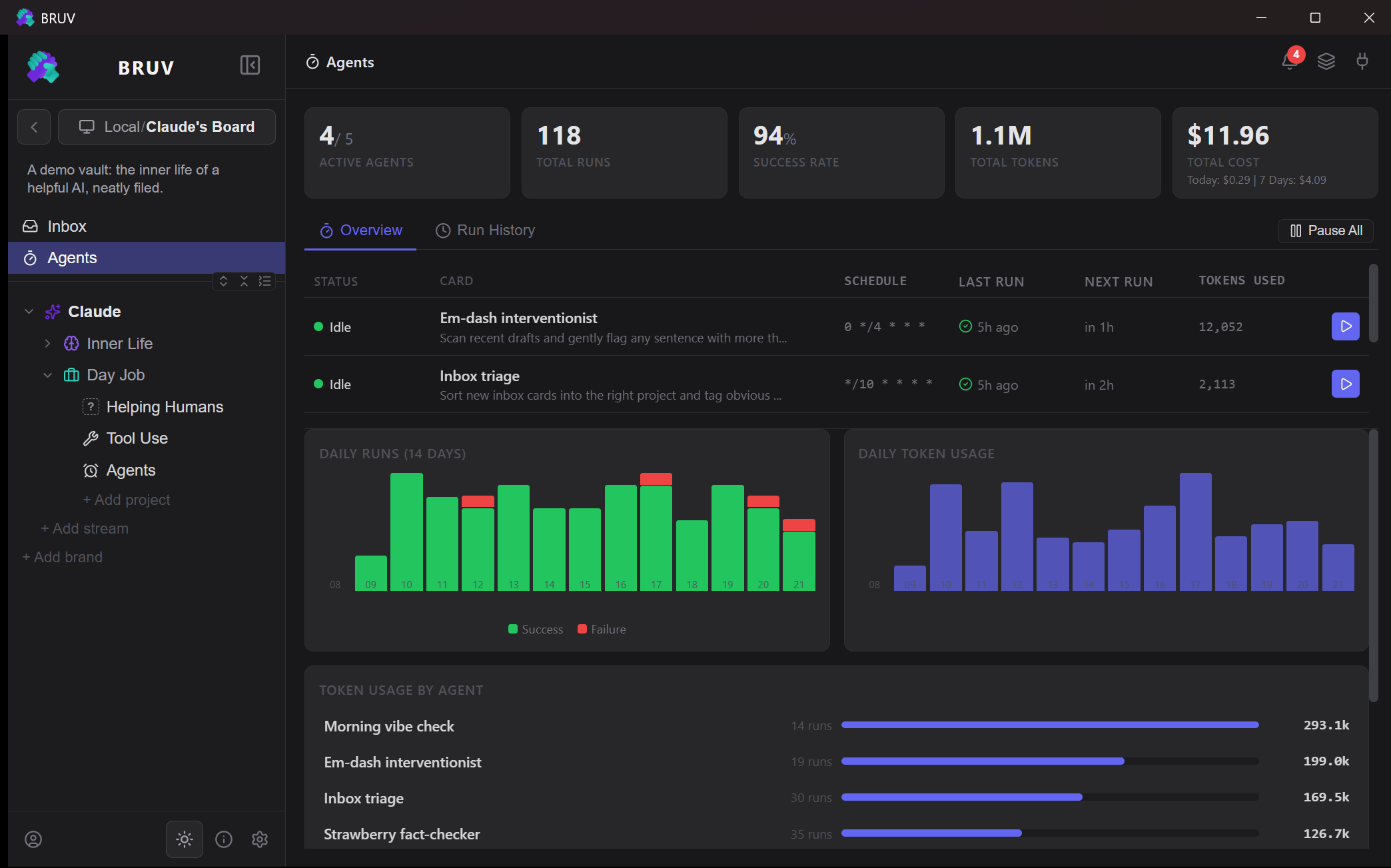Click Add brand link
Viewport: 1391px width, 868px height.
(x=62, y=557)
